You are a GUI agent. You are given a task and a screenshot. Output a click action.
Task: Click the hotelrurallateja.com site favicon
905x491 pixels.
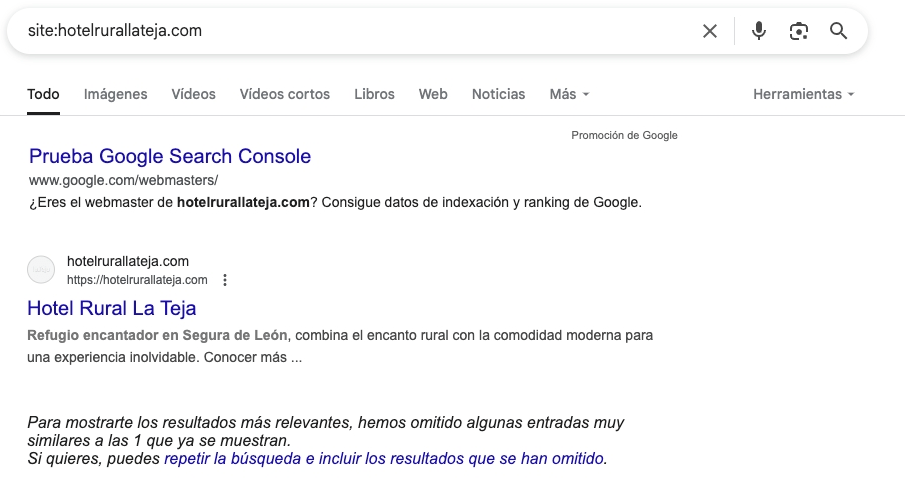(41, 269)
